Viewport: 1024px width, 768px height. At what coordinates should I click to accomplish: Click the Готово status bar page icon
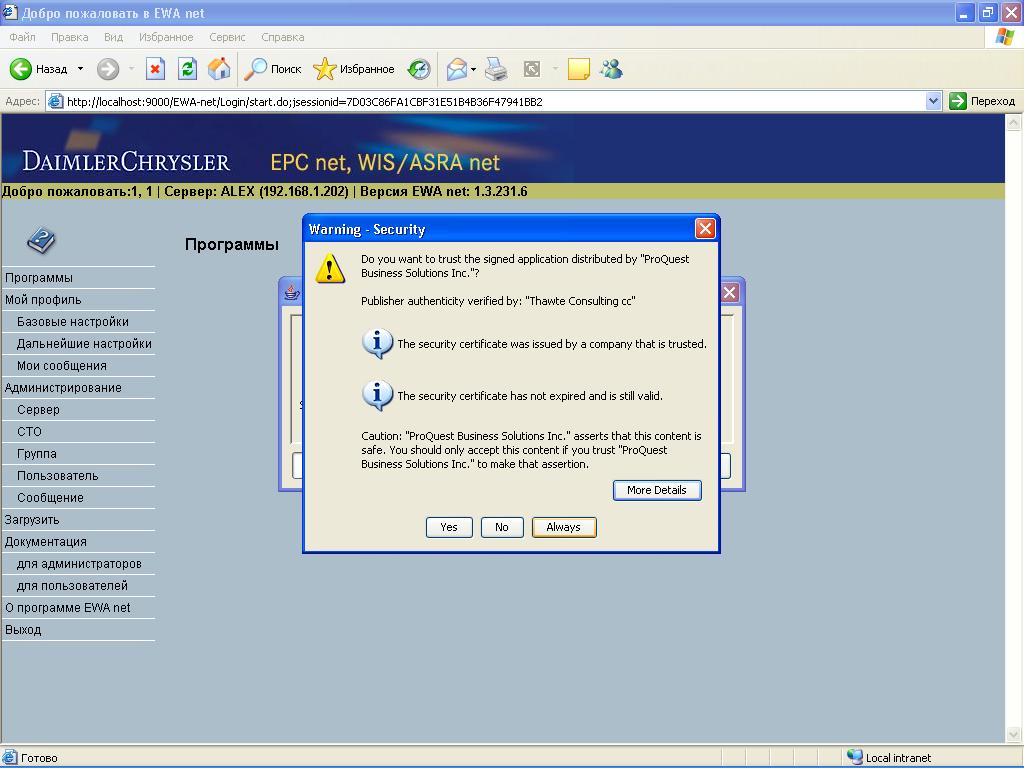tap(10, 758)
